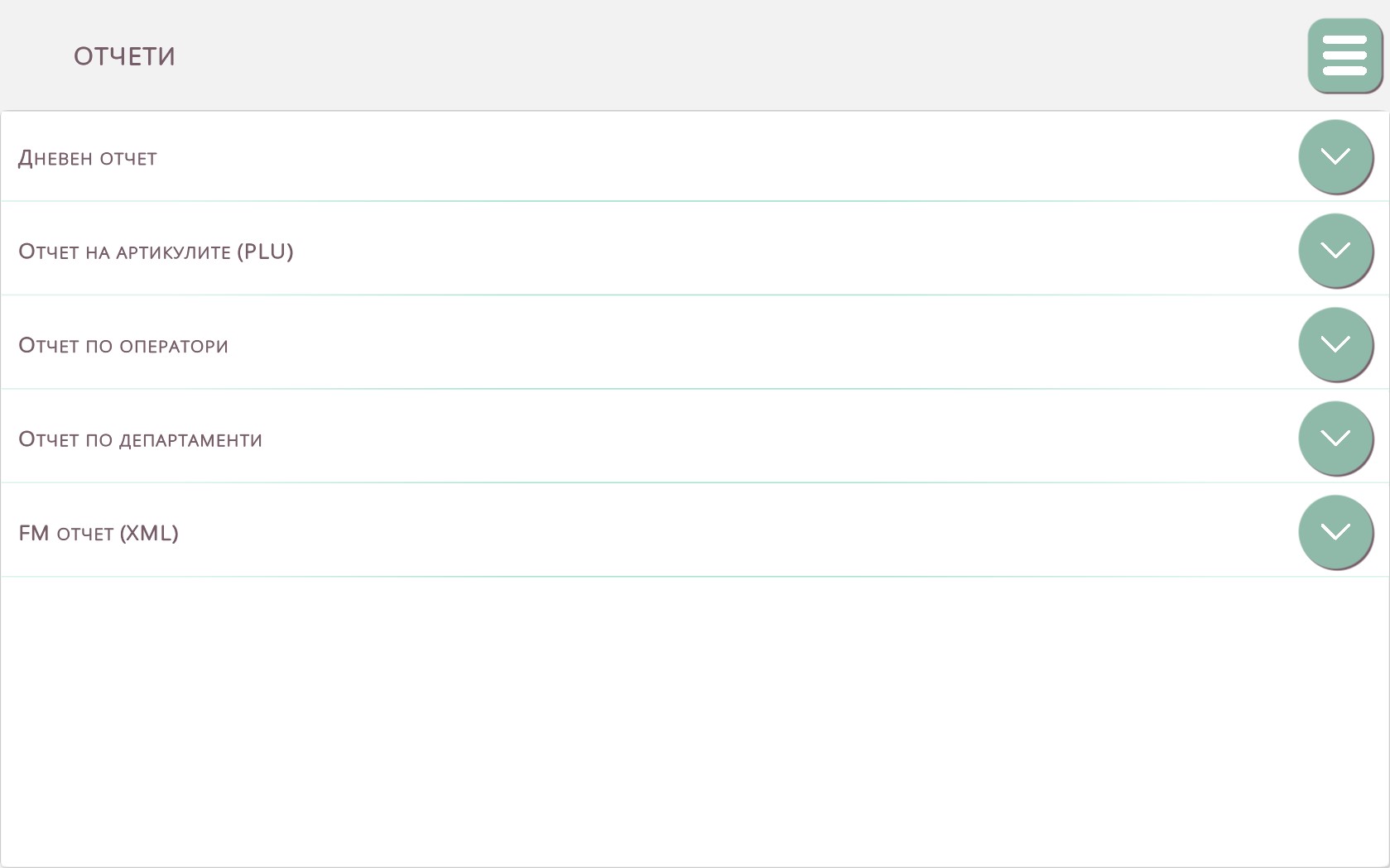Click the ОТЧЕТИ page title
This screenshot has height=868, width=1390.
click(124, 56)
